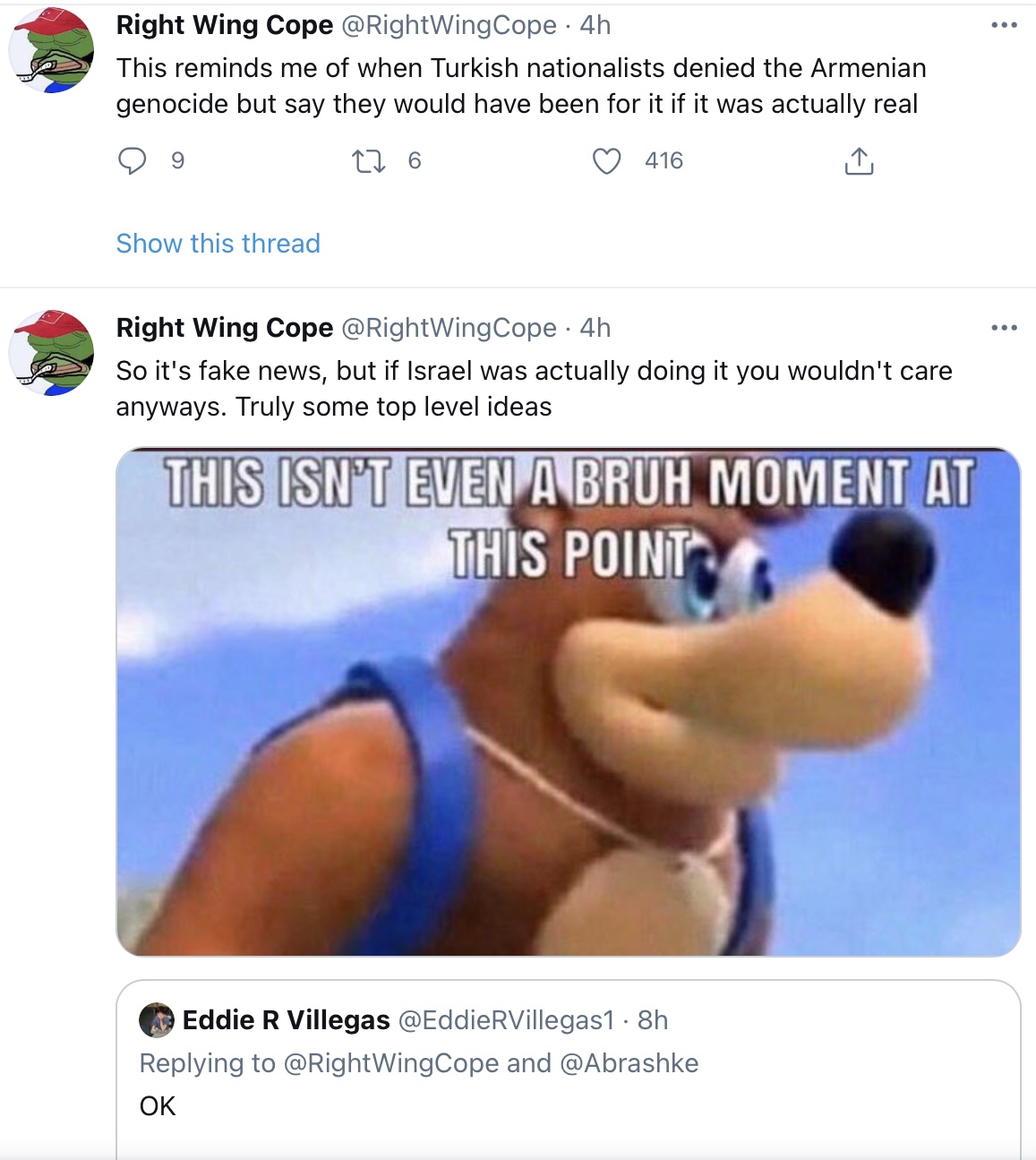Open Eddie R Villegas display name
Screen dimensions: 1036x1160
point(287,1020)
